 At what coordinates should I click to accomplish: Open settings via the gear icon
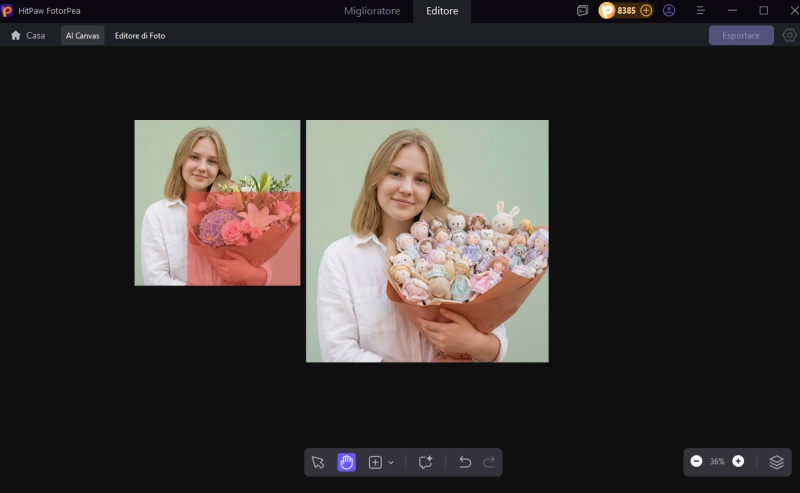[789, 35]
